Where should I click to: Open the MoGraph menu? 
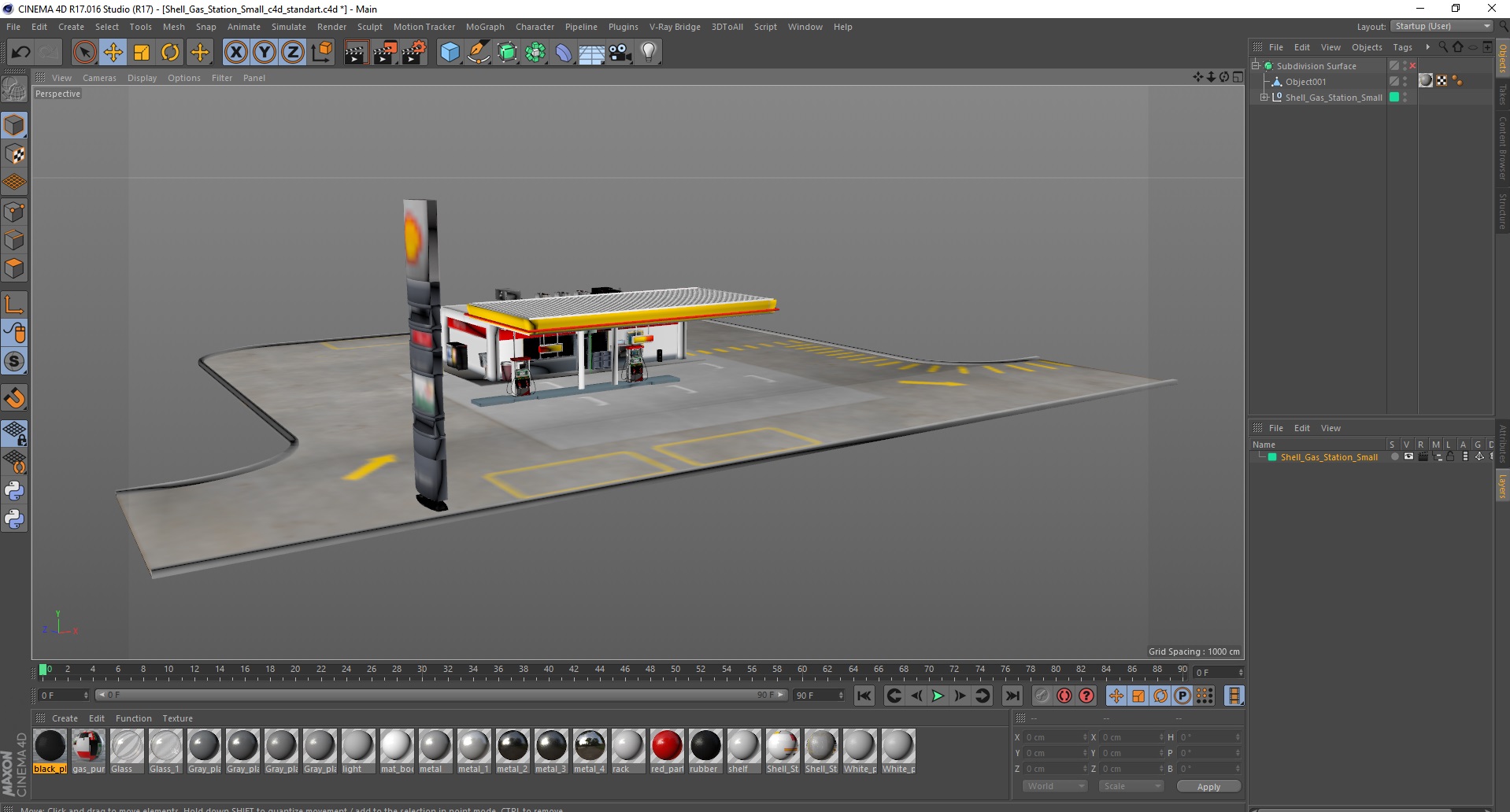pyautogui.click(x=485, y=27)
